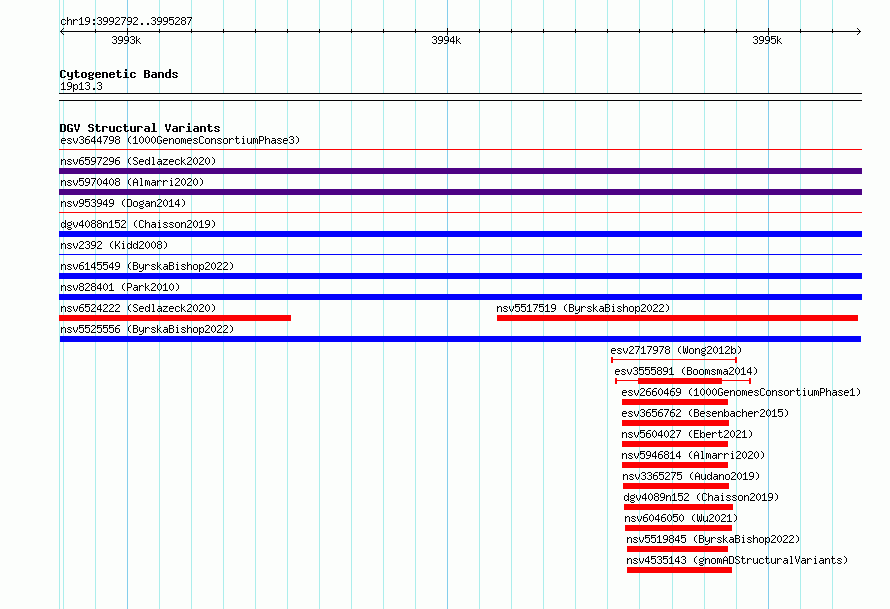Click the esv3555891 (Boomsma2014) label
Image resolution: width=890 pixels, height=609 pixels.
tap(686, 371)
